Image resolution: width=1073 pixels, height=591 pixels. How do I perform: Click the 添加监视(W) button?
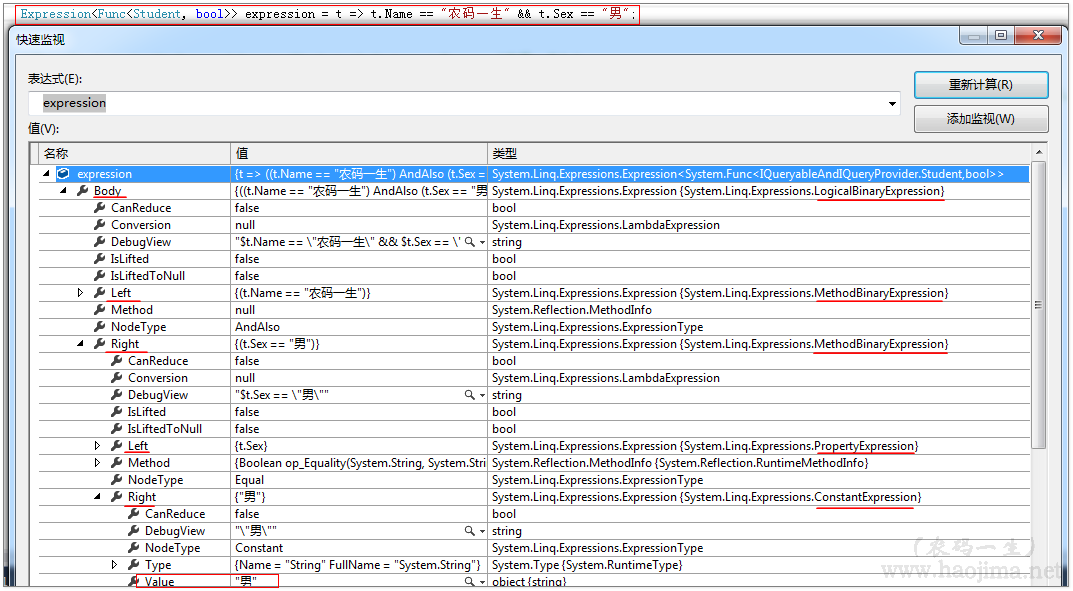tap(980, 119)
